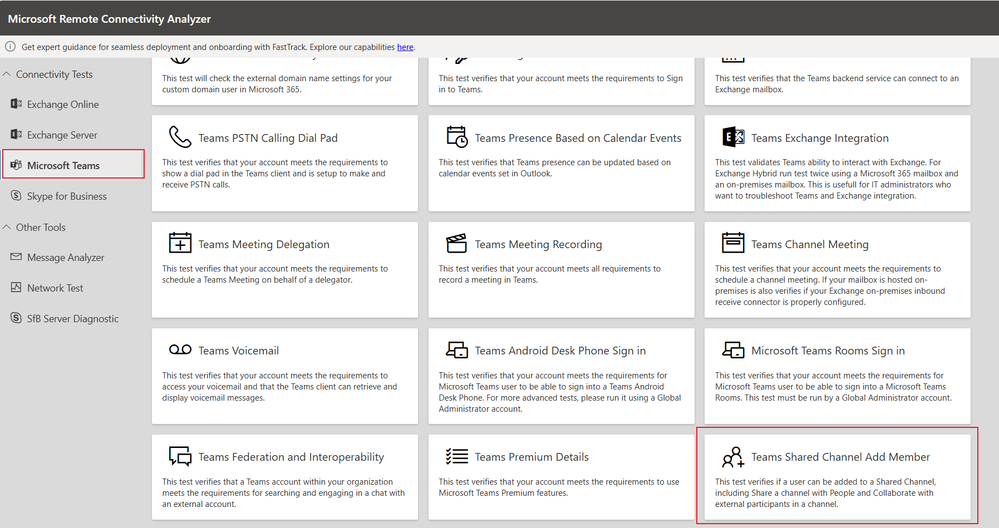
Task: Click the Exchange Server sidebar icon
Action: (17, 134)
